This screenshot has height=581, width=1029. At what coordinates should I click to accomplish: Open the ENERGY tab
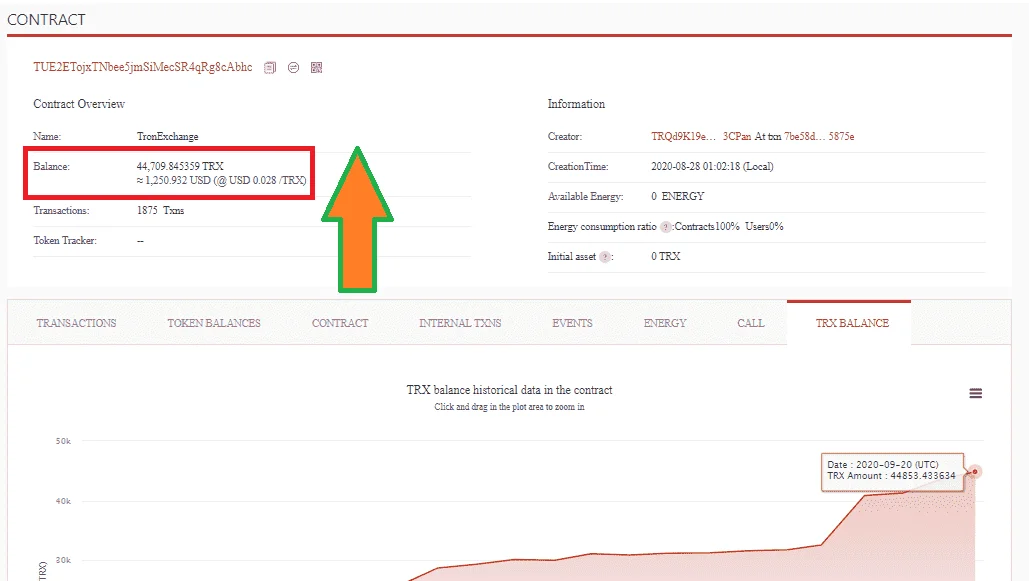tap(665, 323)
